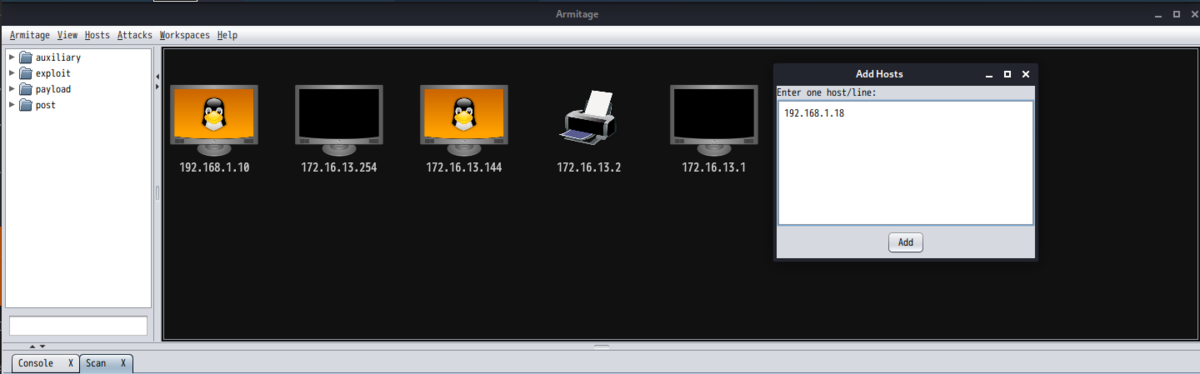Viewport: 1200px width, 374px height.
Task: Click the 192.168.1.18 entry text
Action: click(814, 113)
